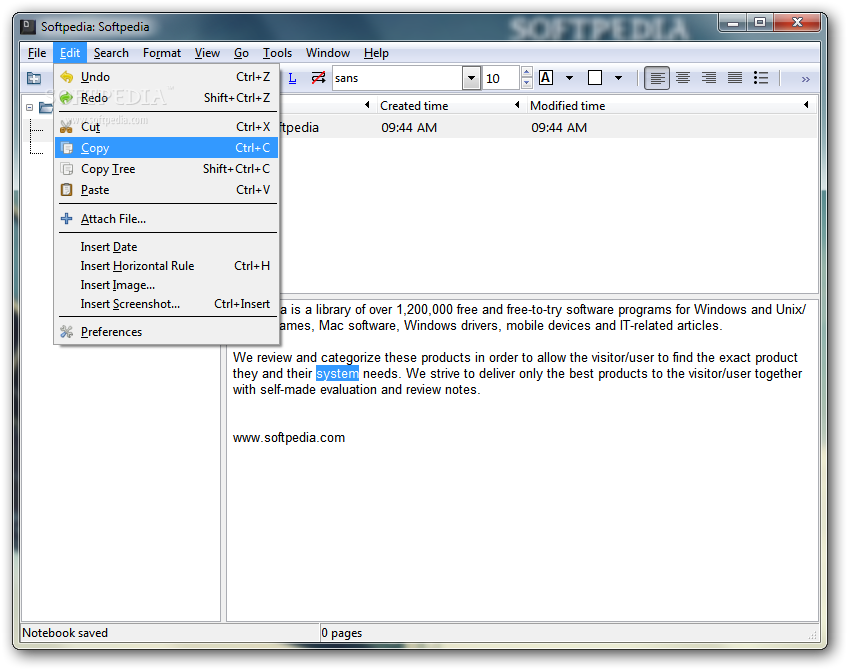This screenshot has height=670, width=848.
Task: Click sort arrow beside Modified time
Action: coord(517,105)
